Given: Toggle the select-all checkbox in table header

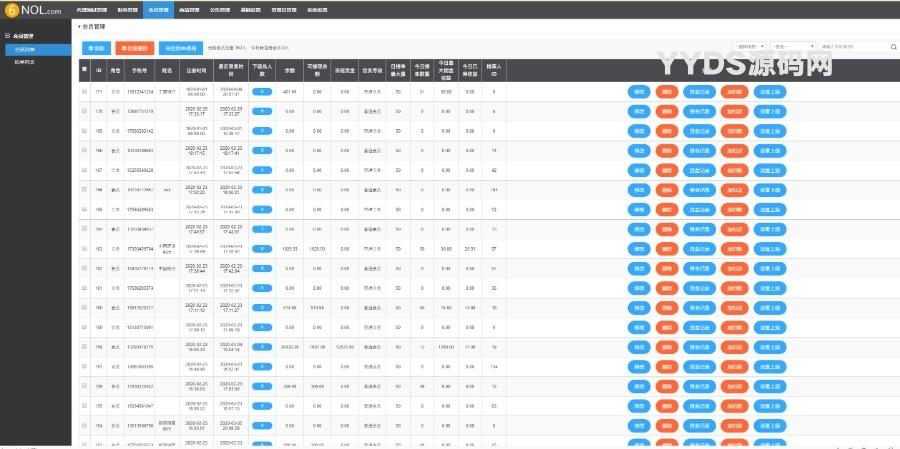Looking at the screenshot, I should pyautogui.click(x=84, y=68).
